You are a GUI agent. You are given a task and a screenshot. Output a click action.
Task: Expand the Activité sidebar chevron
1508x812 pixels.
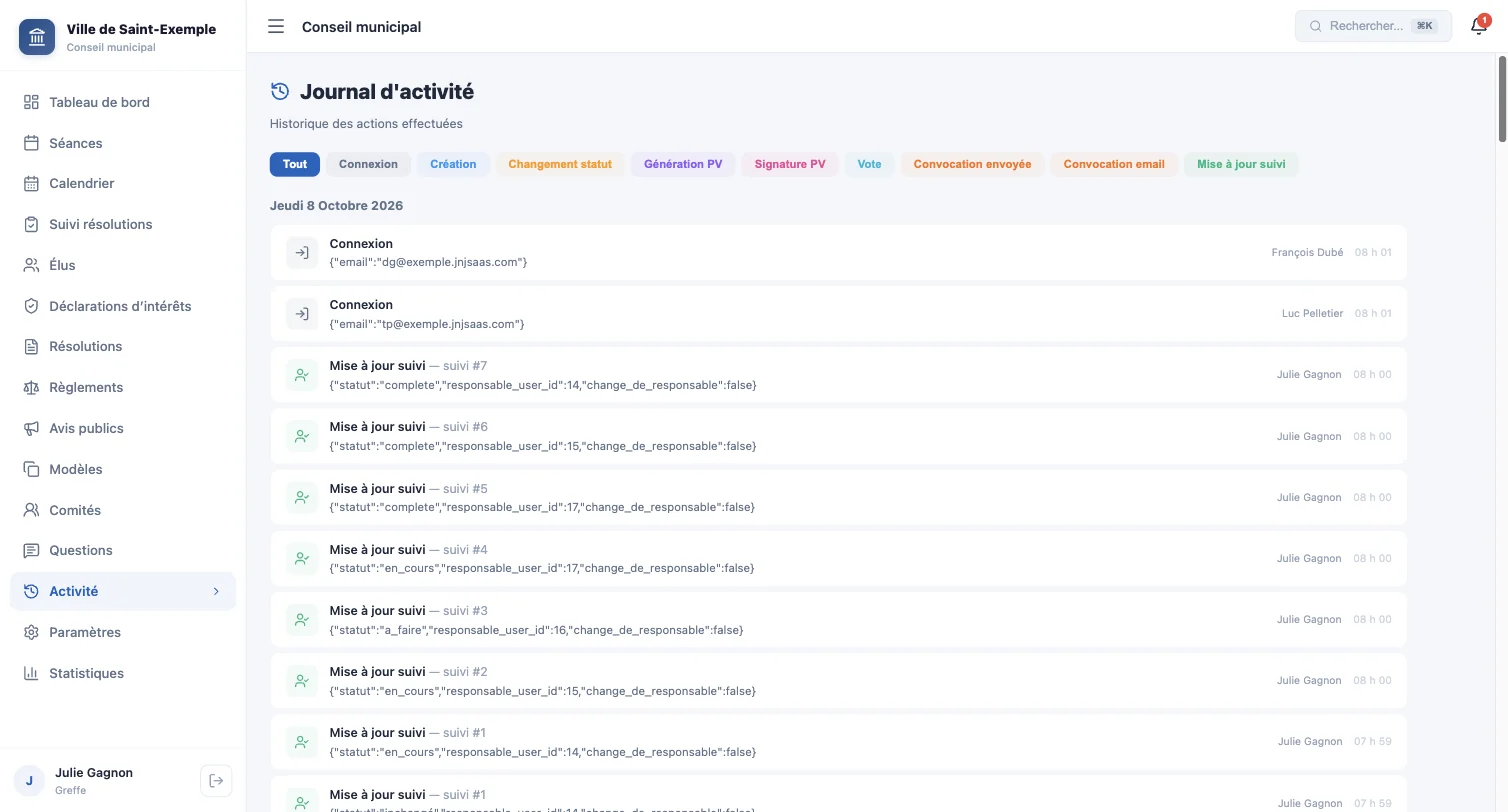tap(216, 591)
